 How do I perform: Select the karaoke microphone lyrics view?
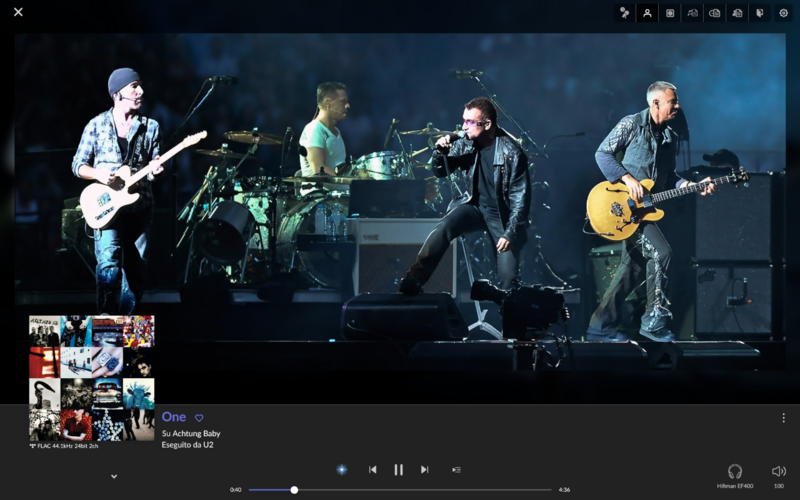pyautogui.click(x=624, y=13)
